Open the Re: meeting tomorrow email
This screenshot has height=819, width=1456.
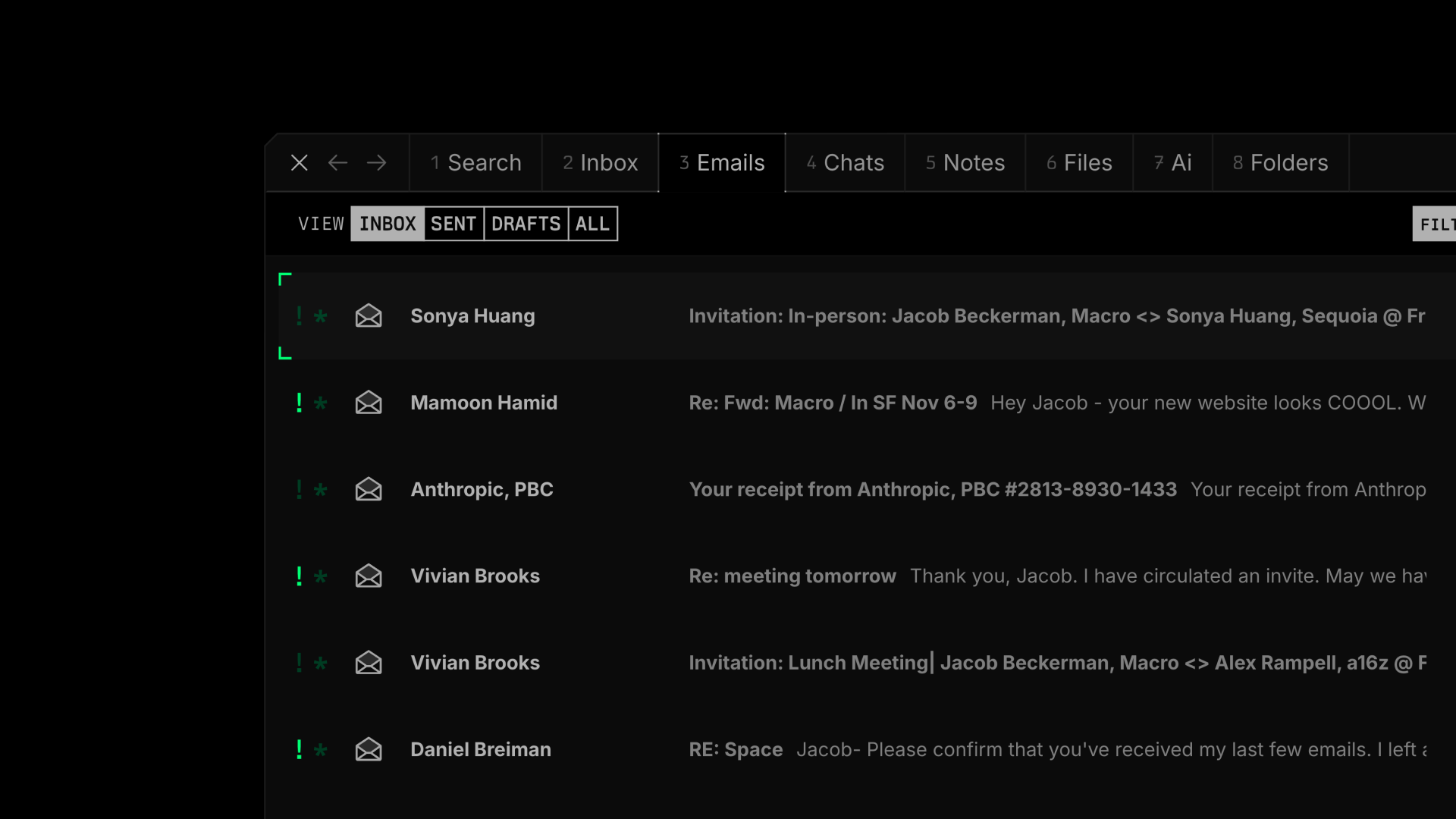pos(792,576)
